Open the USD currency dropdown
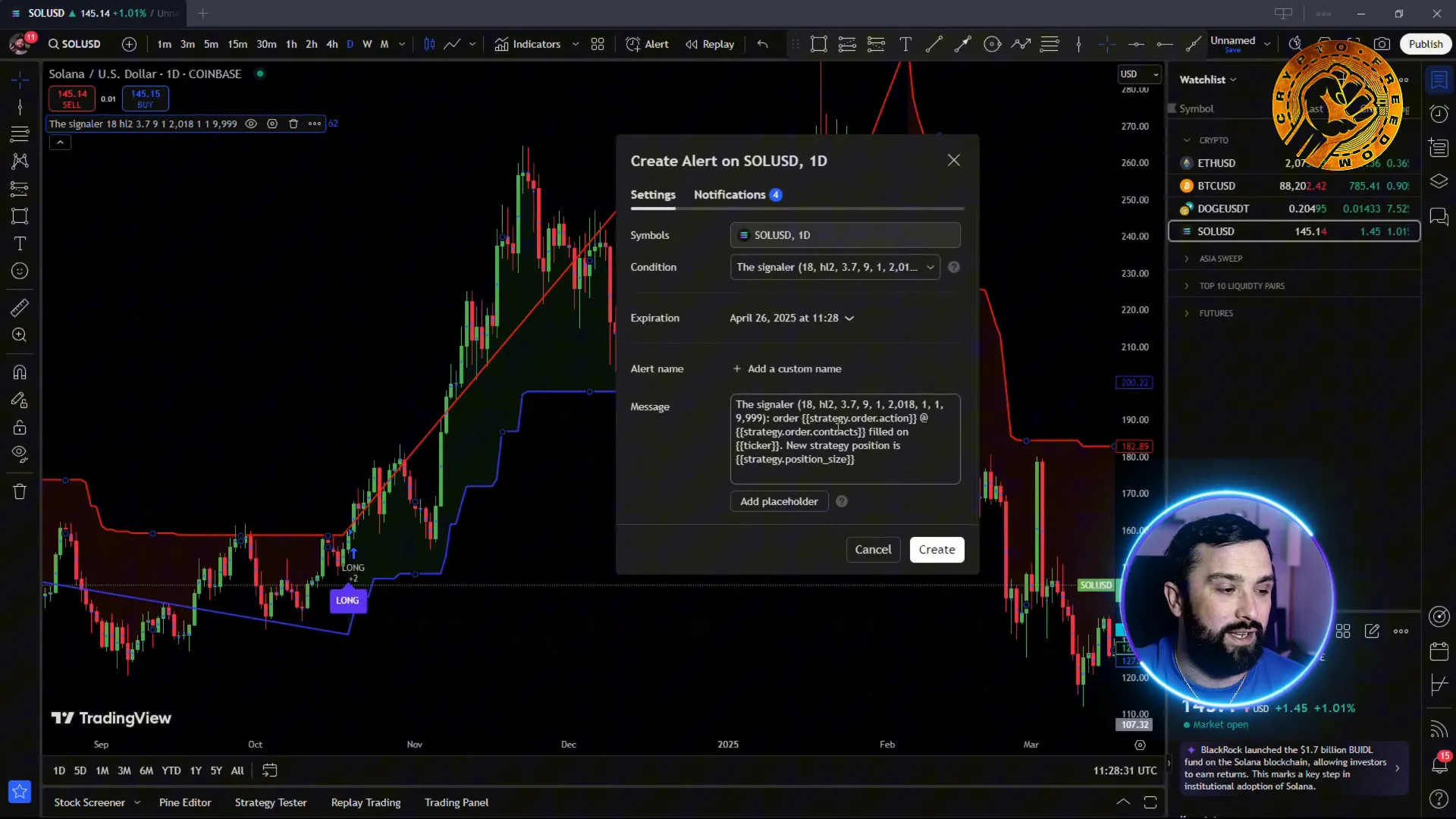 click(x=1140, y=74)
